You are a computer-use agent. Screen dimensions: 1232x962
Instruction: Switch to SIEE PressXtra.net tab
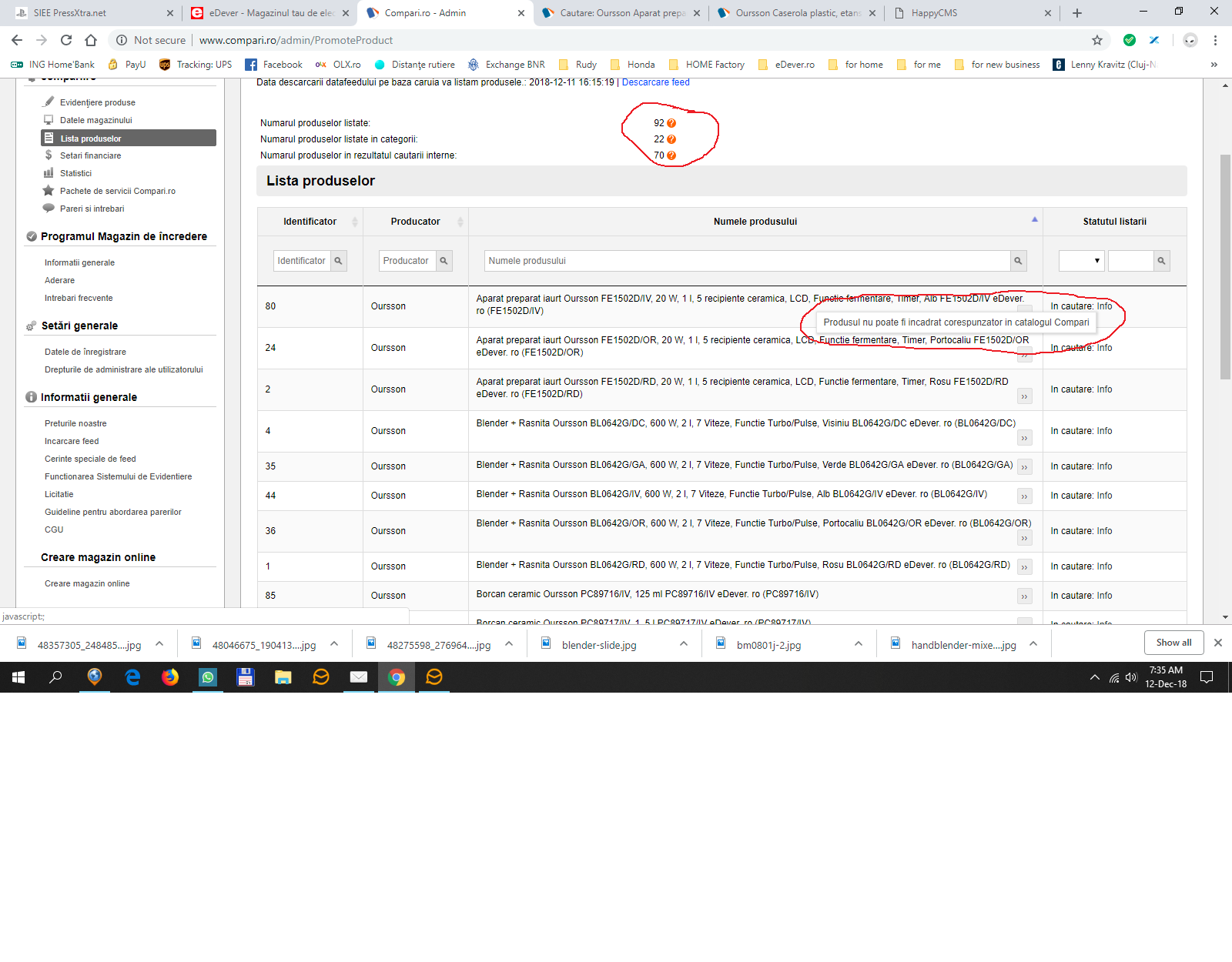pos(92,13)
